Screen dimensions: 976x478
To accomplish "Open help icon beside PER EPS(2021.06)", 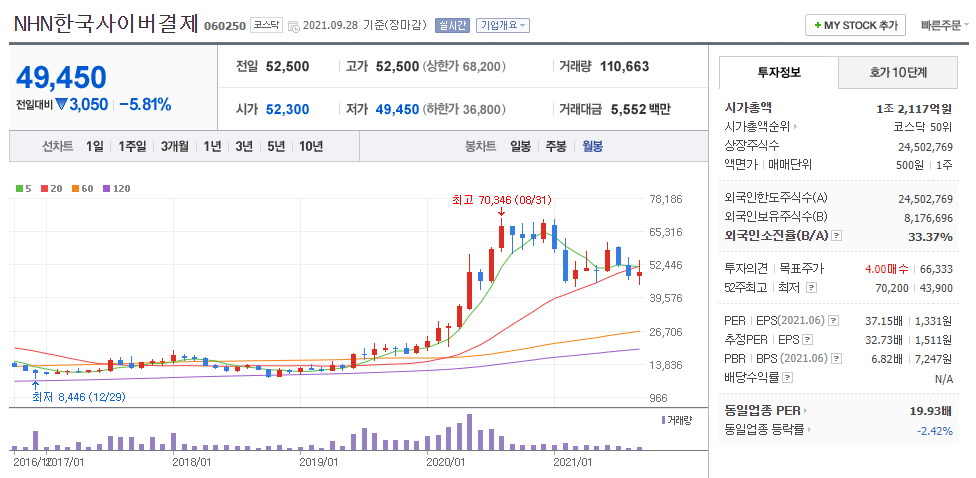I will pos(834,321).
